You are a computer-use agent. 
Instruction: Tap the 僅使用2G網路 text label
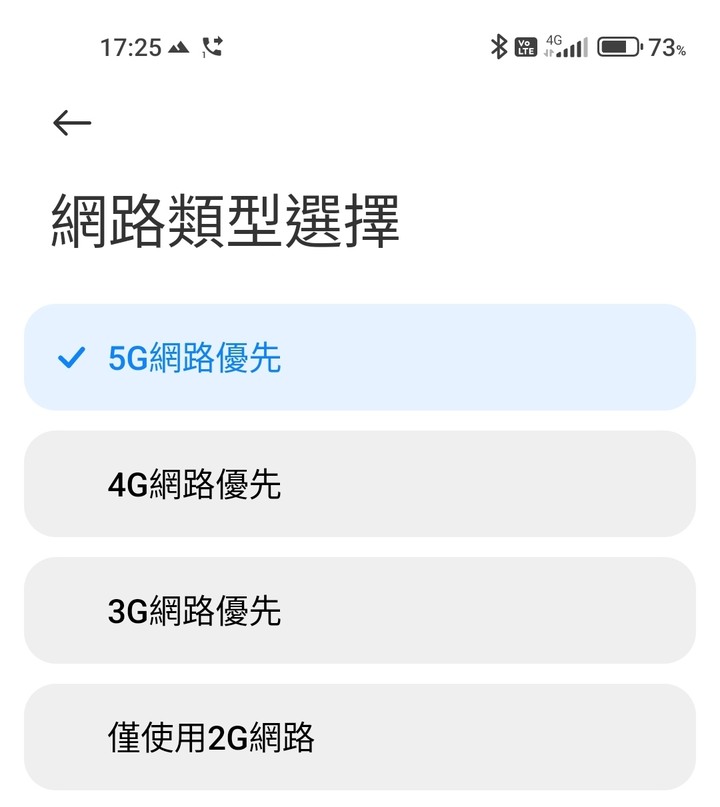(x=211, y=738)
